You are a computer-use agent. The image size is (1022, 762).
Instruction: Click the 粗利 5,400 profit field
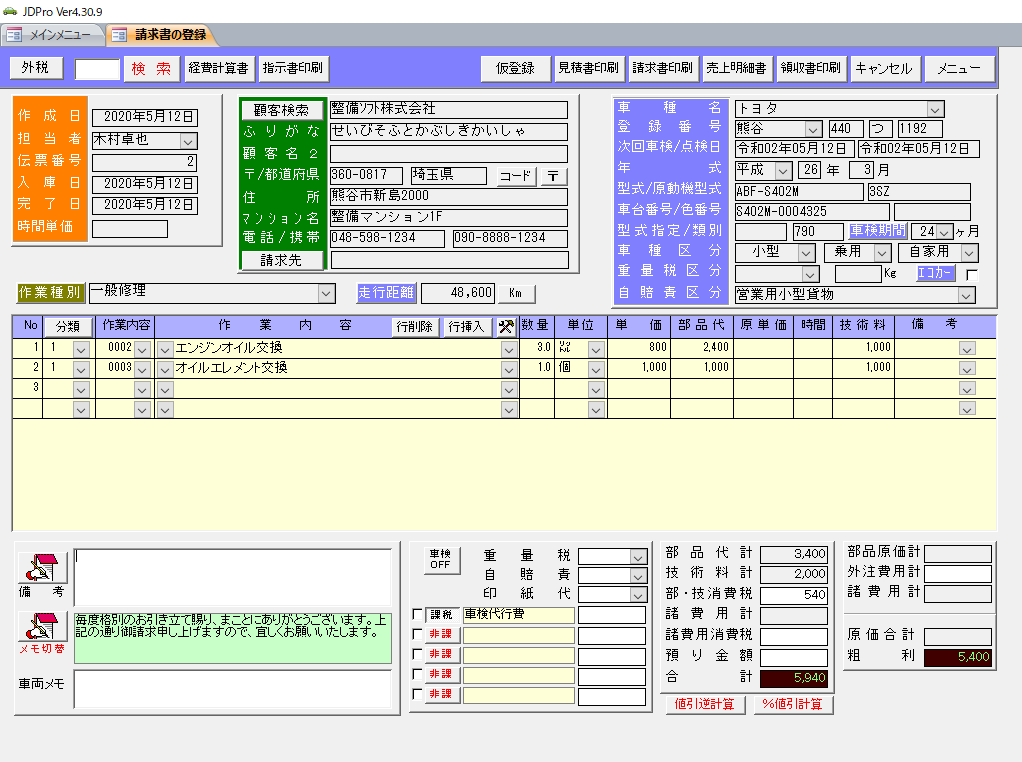point(957,657)
